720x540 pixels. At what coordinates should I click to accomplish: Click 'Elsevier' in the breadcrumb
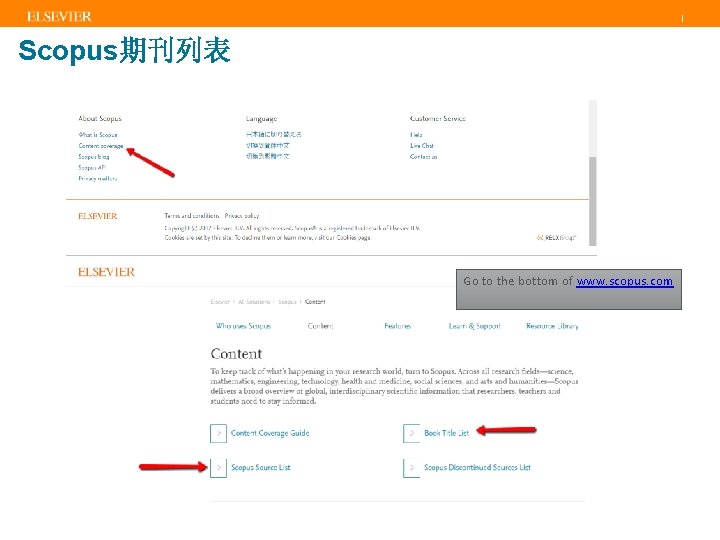pos(219,302)
